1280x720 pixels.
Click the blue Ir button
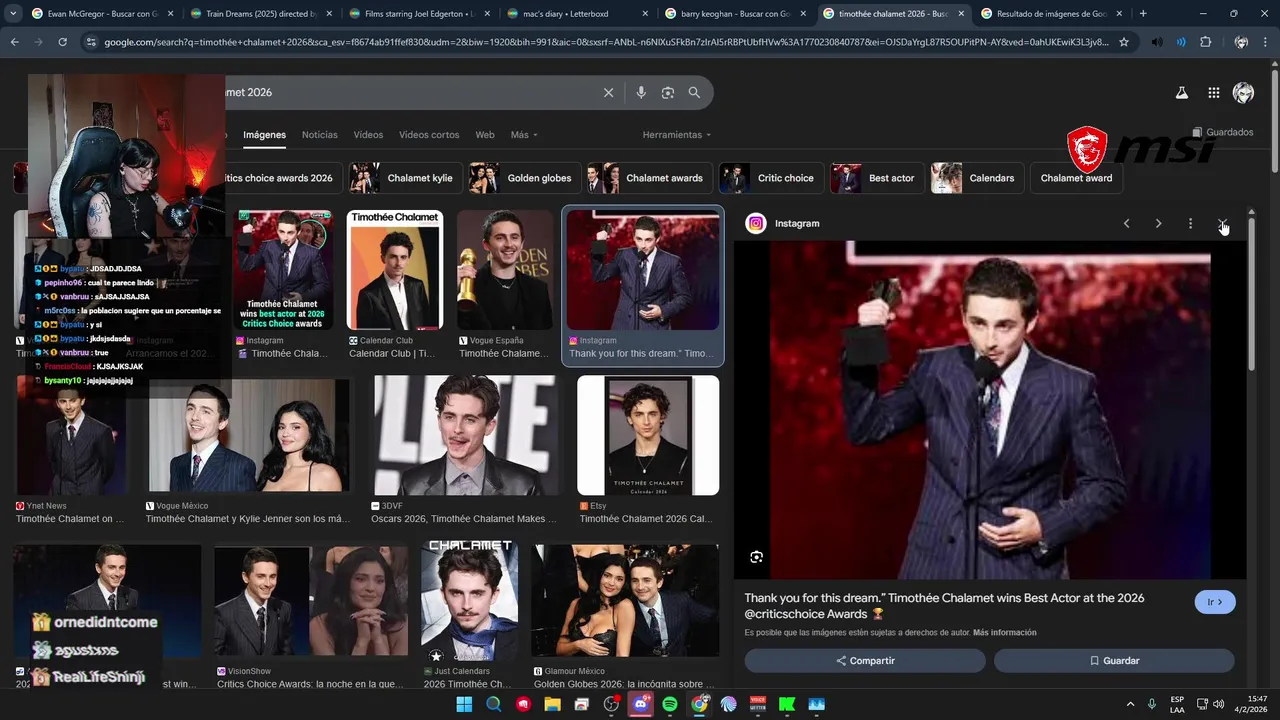[x=1215, y=602]
